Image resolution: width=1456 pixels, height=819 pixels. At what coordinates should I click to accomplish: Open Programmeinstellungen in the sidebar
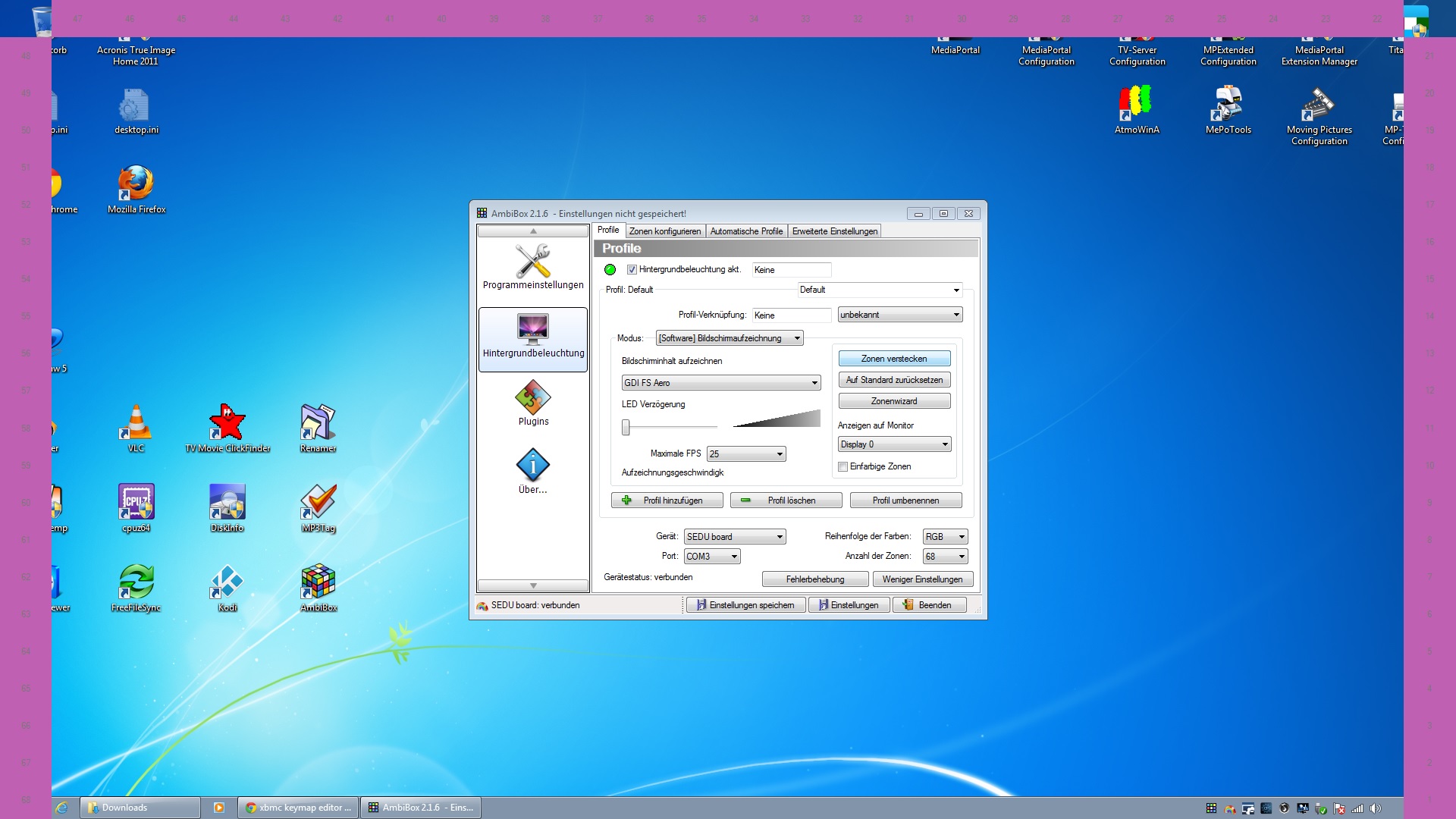(532, 266)
